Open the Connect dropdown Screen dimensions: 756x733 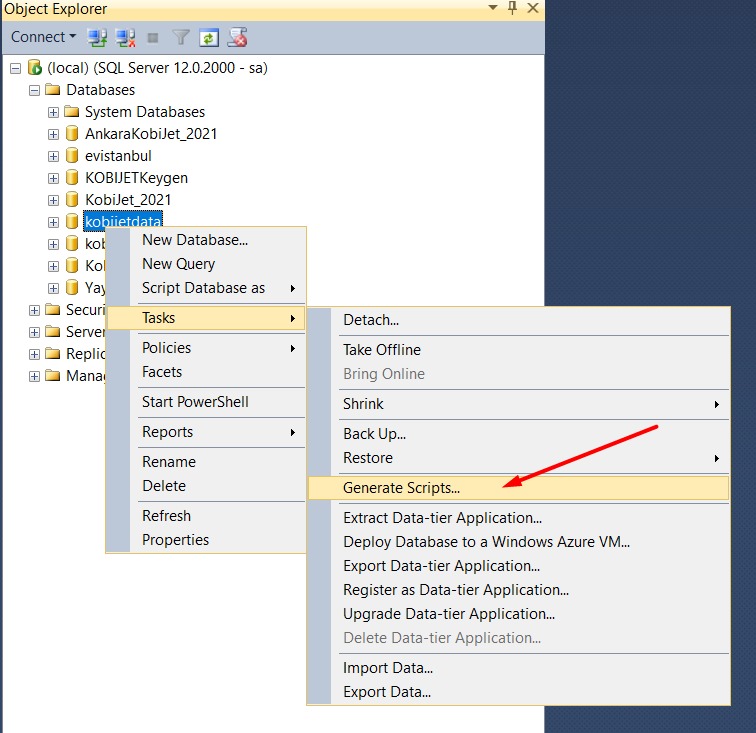(x=43, y=37)
